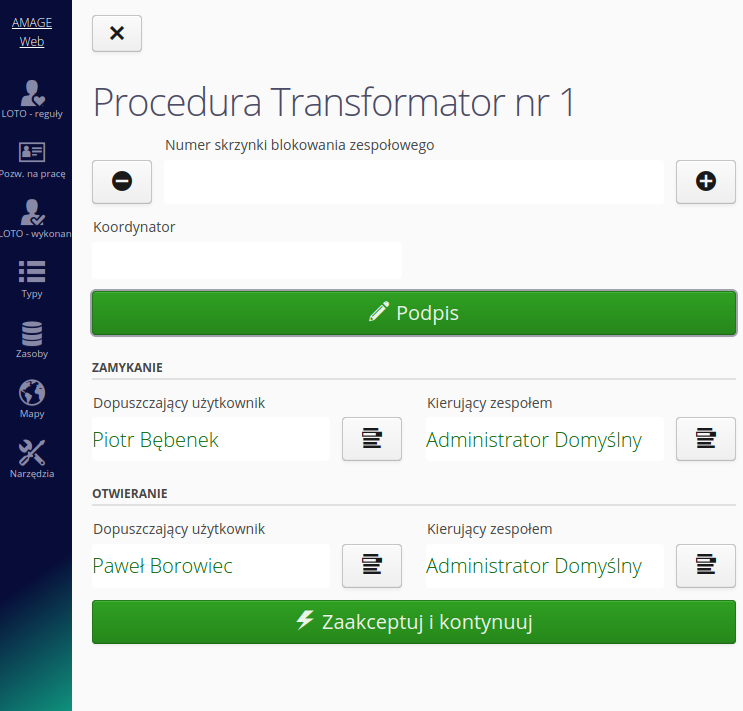Select opening admitting user next to Paweł Borowiec
This screenshot has height=711, width=743.
pos(372,566)
